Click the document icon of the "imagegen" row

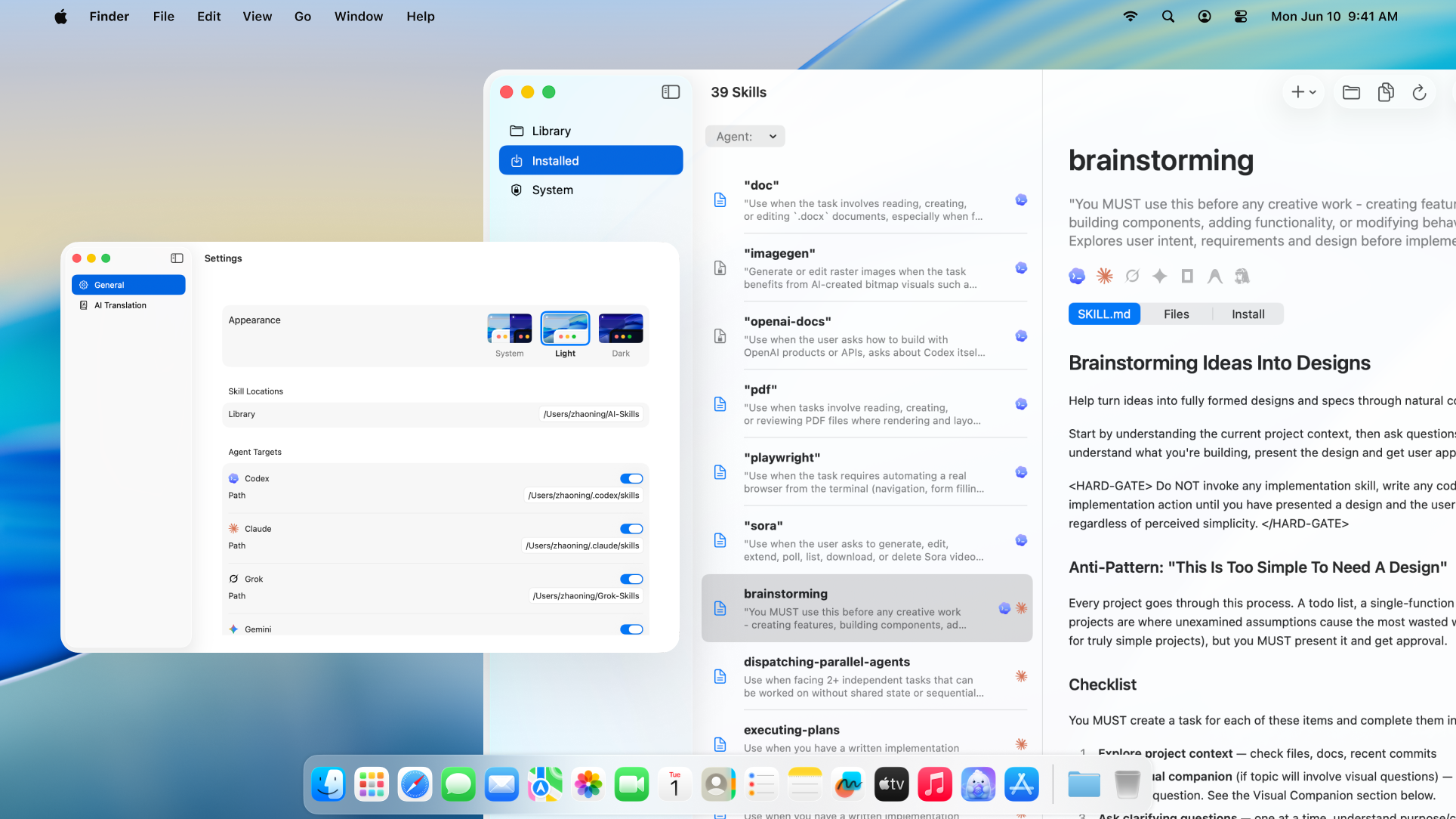(x=720, y=268)
